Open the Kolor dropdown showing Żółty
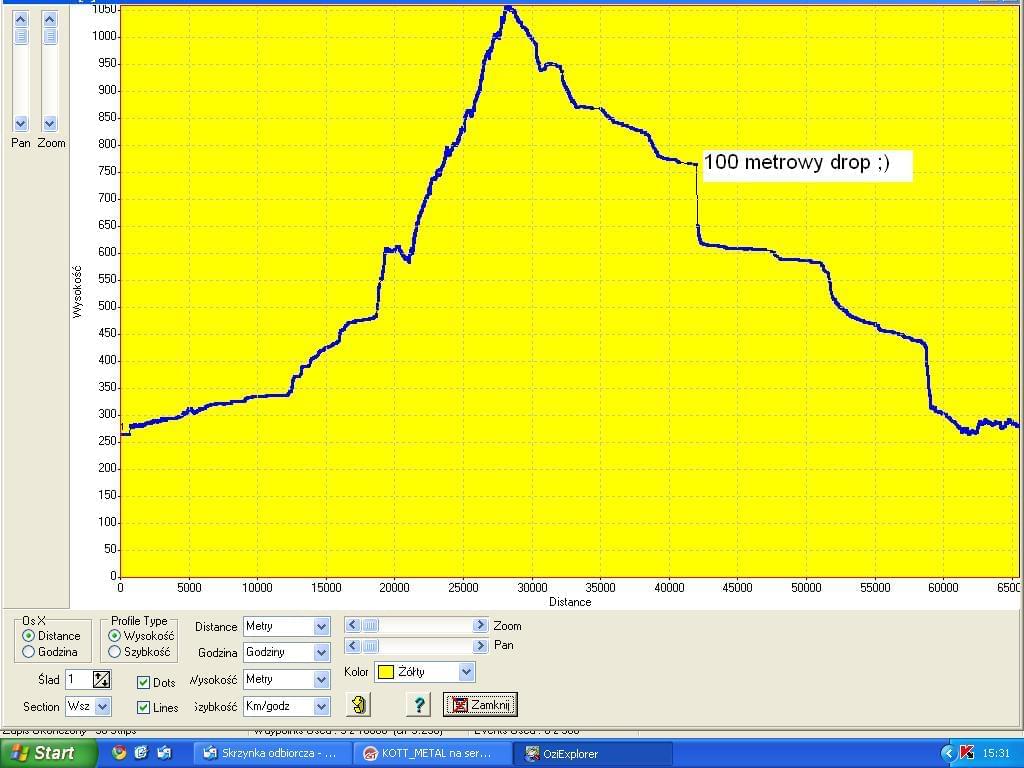The height and width of the screenshot is (768, 1024). 465,672
